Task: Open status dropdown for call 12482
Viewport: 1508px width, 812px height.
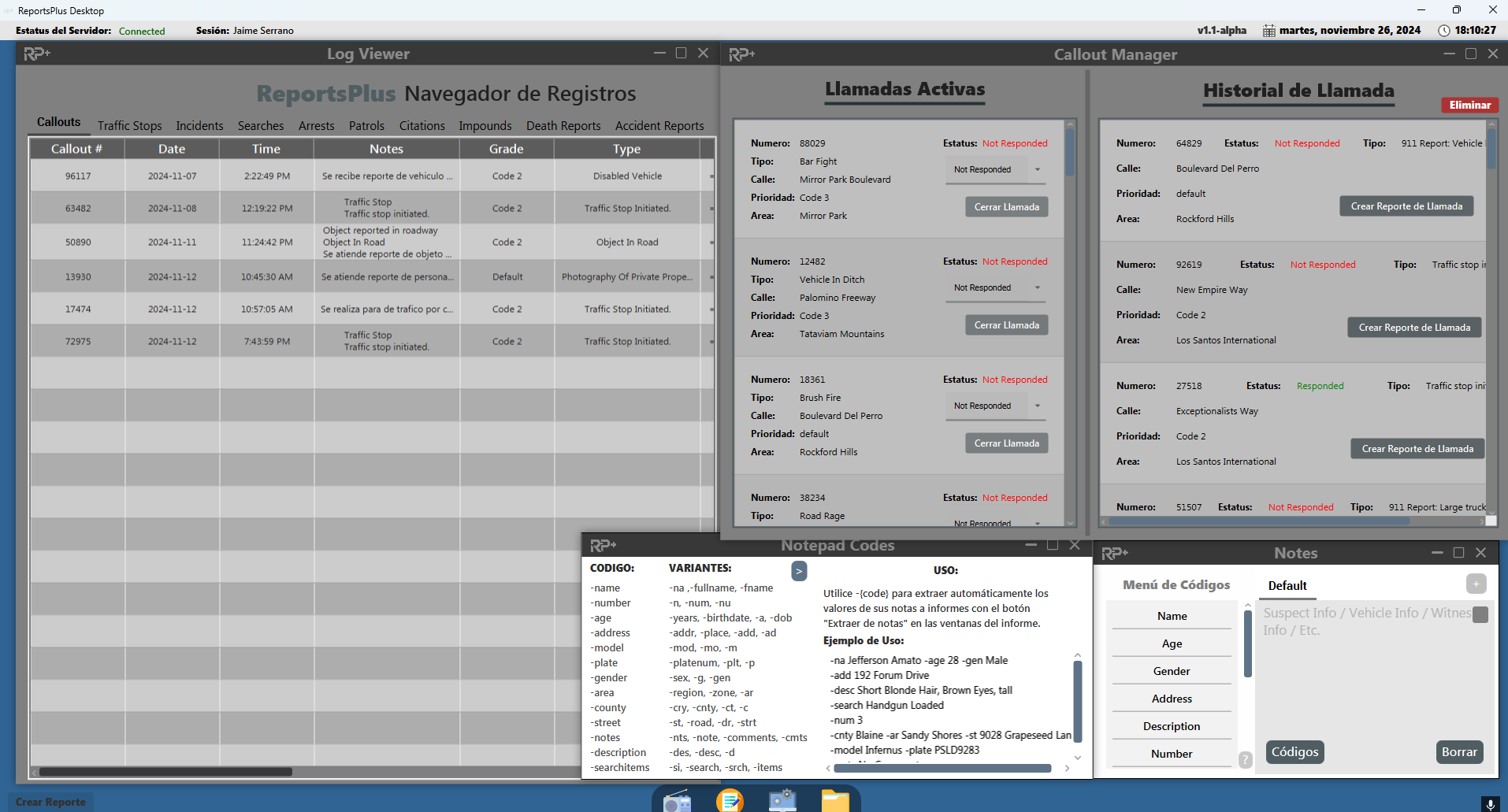Action: pyautogui.click(x=996, y=287)
